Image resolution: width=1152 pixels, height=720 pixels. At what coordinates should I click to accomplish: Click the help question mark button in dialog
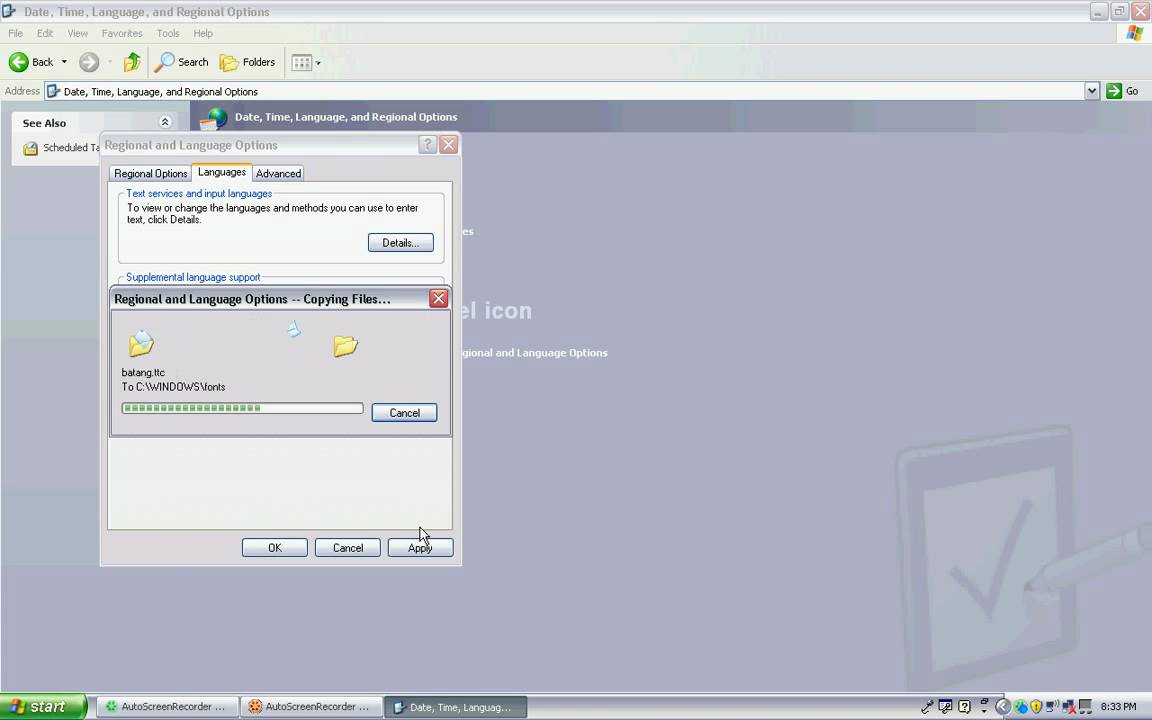pyautogui.click(x=428, y=145)
